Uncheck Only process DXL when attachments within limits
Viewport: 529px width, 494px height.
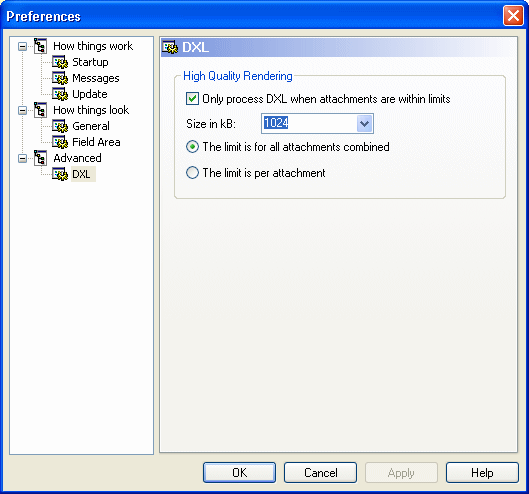pos(192,99)
